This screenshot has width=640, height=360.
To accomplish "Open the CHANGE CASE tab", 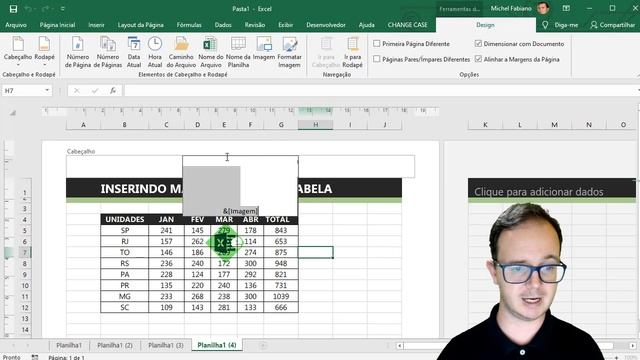I will tap(407, 25).
